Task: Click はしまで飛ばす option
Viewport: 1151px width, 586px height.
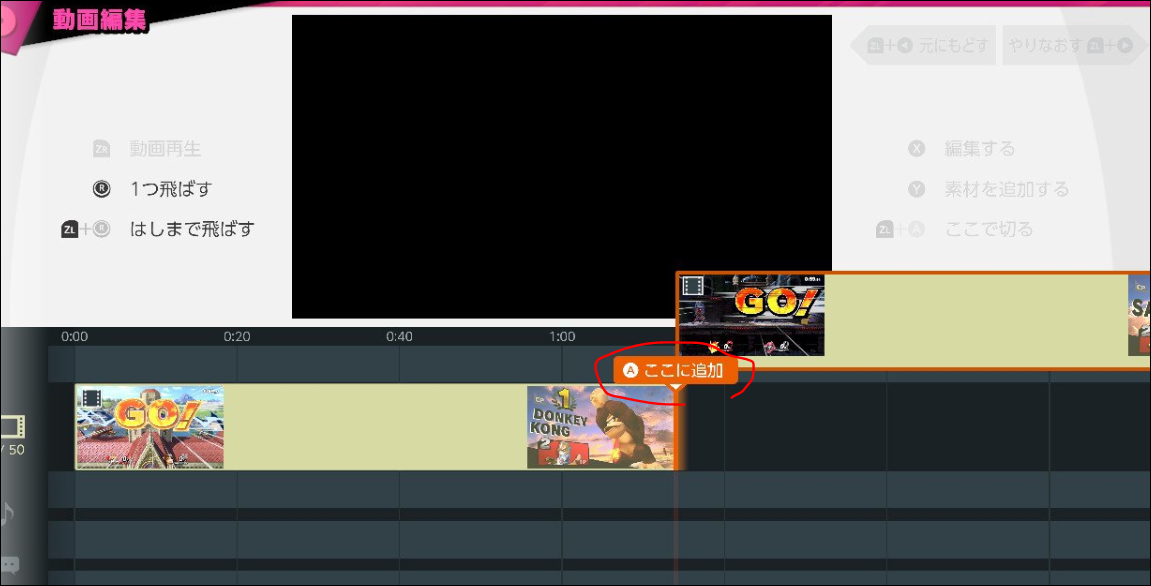Action: [x=192, y=229]
